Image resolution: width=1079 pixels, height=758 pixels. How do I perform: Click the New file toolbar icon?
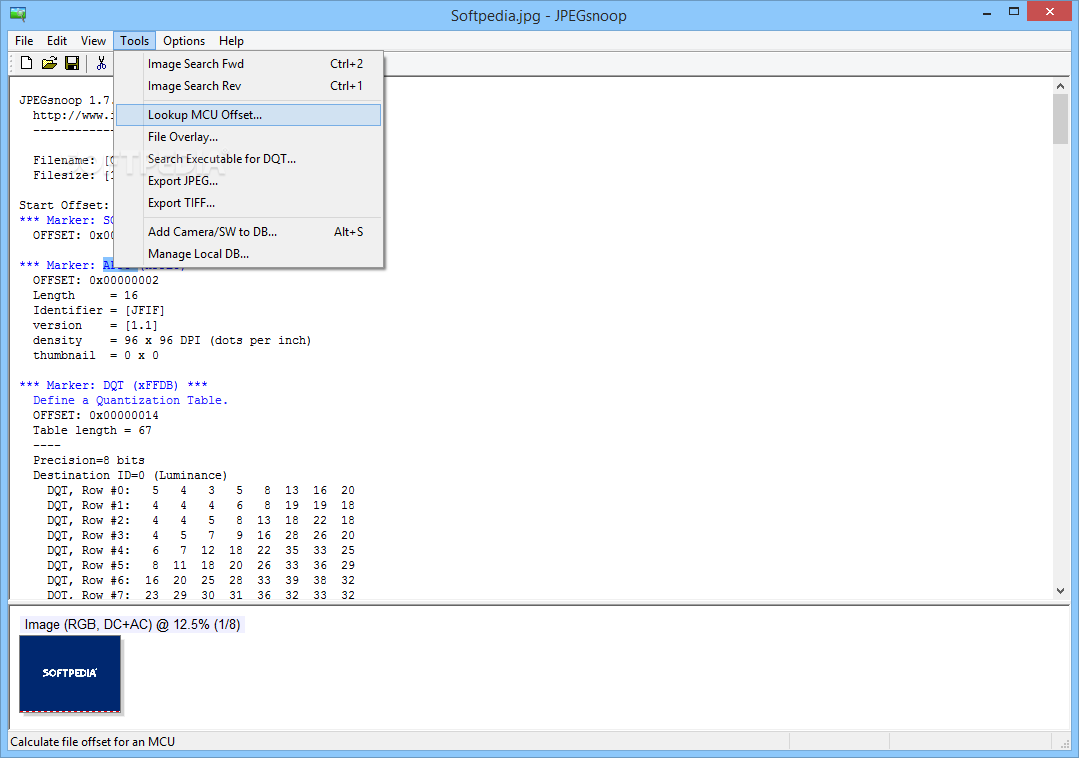pos(26,63)
